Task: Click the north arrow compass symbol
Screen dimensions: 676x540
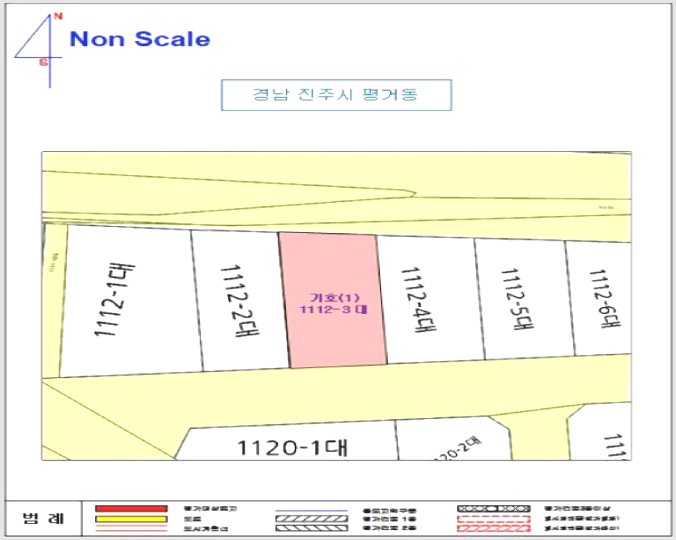Action: pos(40,50)
